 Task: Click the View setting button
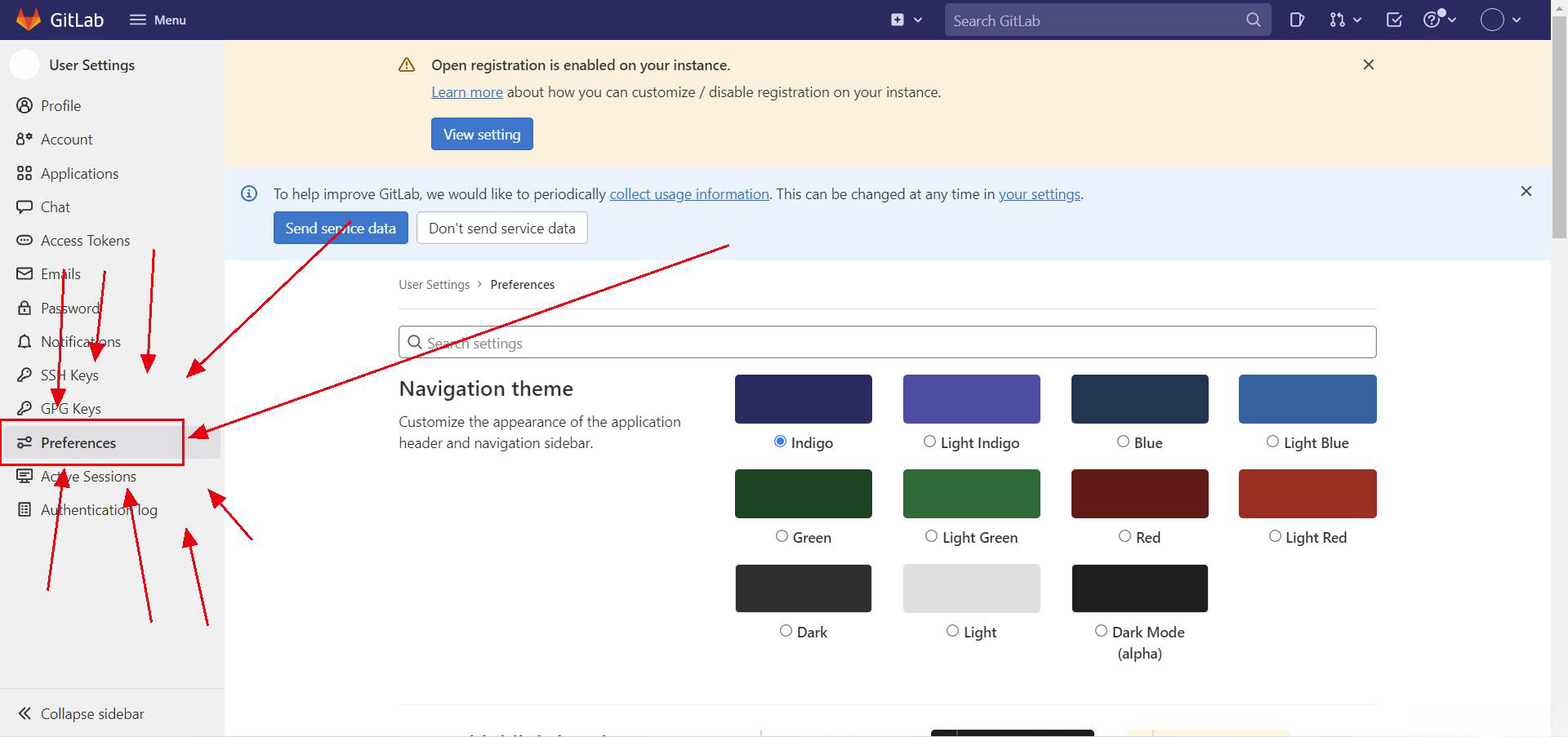click(x=482, y=135)
